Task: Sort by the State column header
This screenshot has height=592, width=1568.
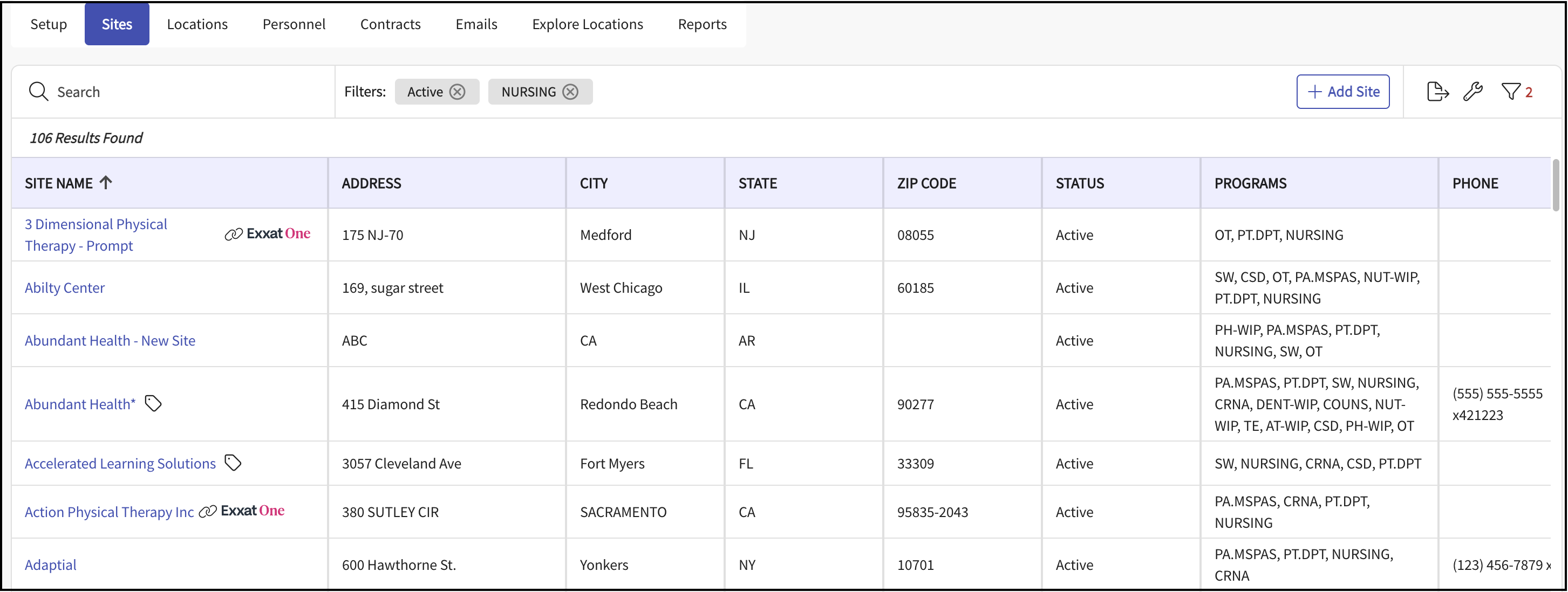Action: pyautogui.click(x=757, y=183)
